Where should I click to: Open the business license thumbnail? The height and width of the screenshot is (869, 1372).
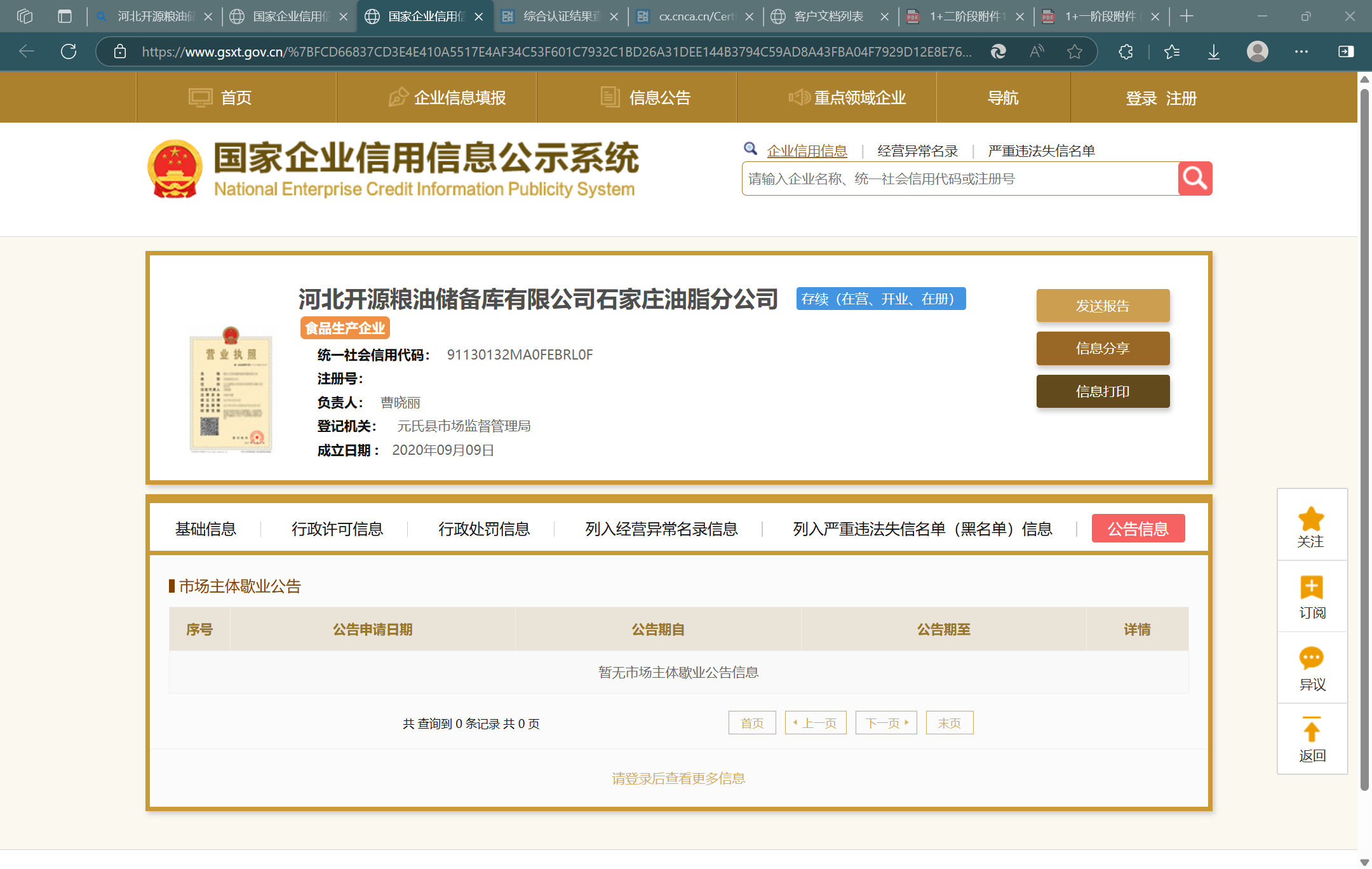pos(231,389)
